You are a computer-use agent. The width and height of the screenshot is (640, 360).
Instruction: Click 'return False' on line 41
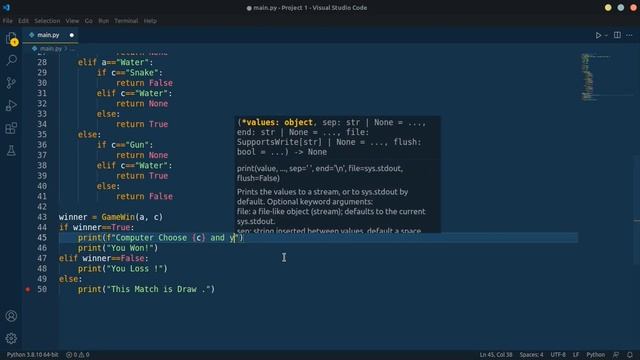coord(144,196)
